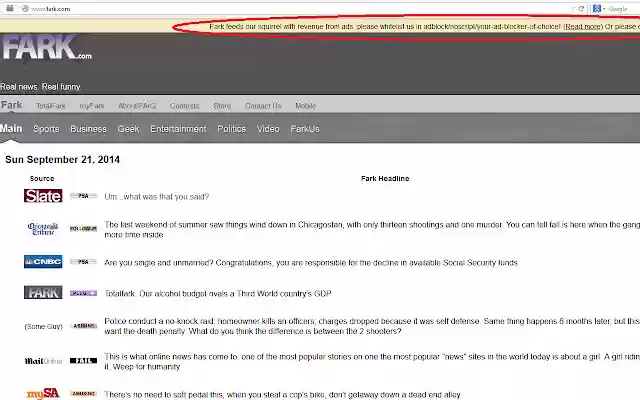Open the FARK source logo in headline list
Viewport: 640px width, 400px height.
click(43, 292)
